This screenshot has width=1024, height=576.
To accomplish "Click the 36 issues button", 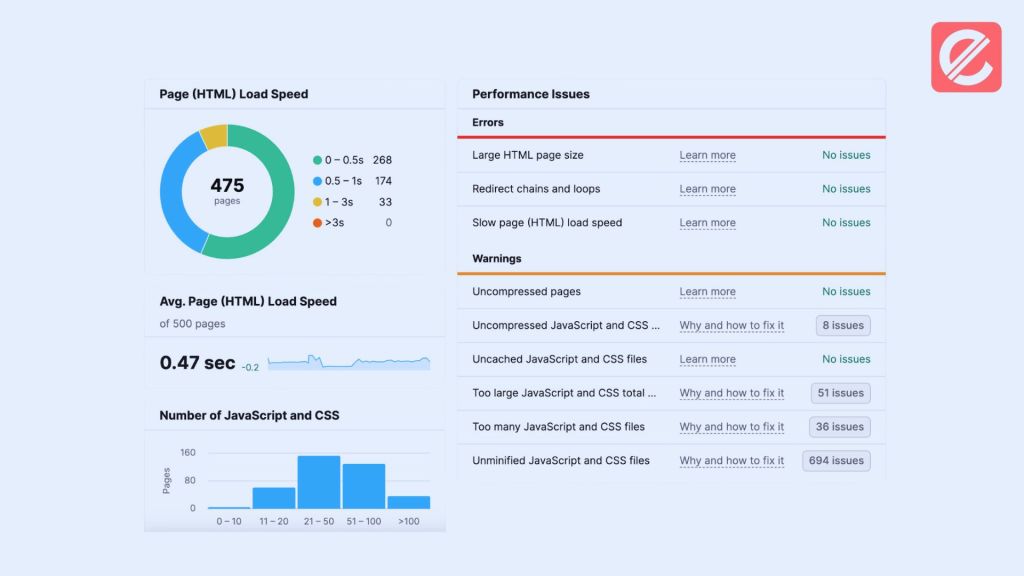I will (839, 426).
